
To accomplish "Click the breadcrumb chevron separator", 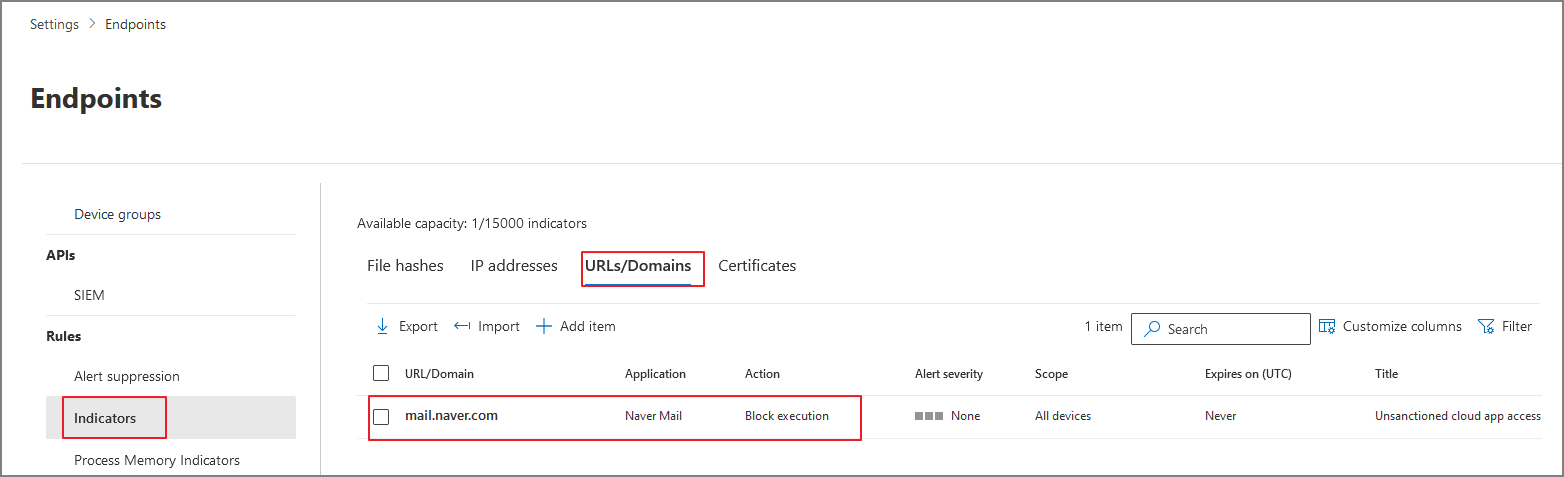I will (92, 24).
